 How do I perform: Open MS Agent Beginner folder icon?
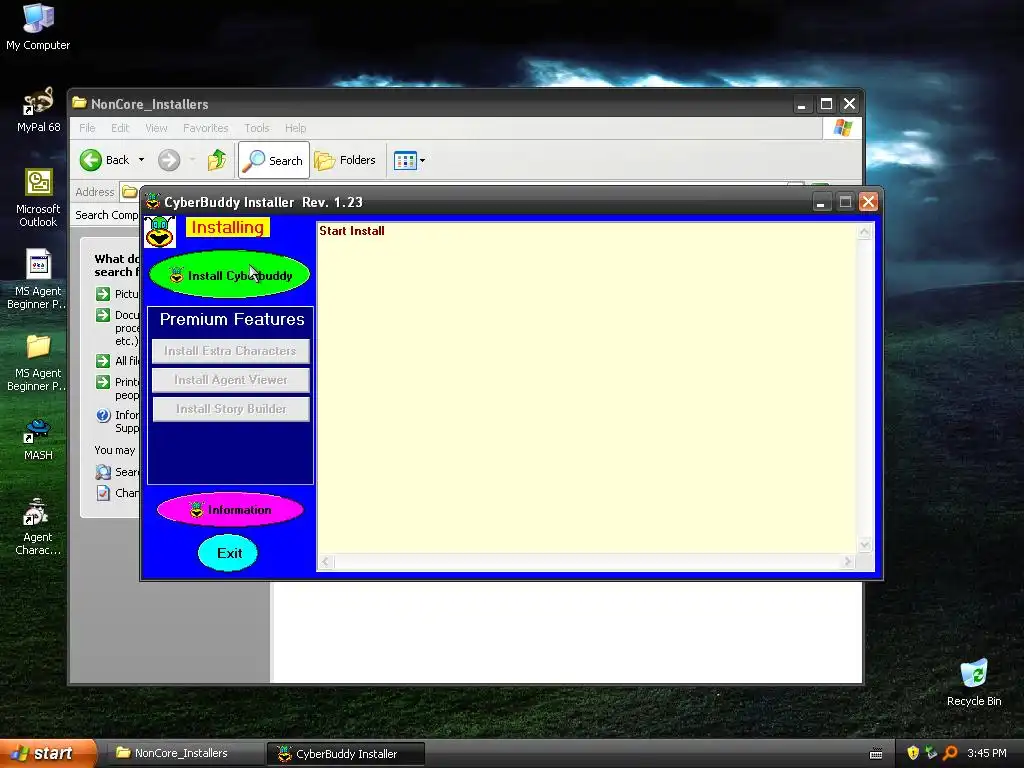tap(38, 362)
